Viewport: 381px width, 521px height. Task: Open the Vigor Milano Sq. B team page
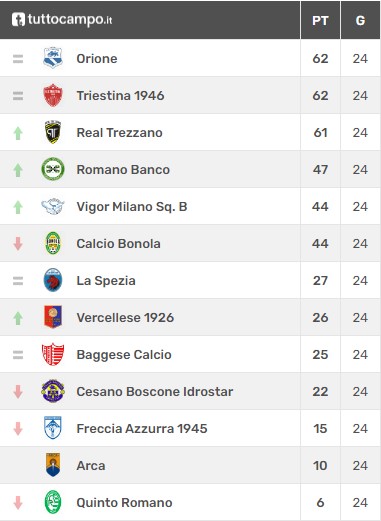click(x=132, y=207)
